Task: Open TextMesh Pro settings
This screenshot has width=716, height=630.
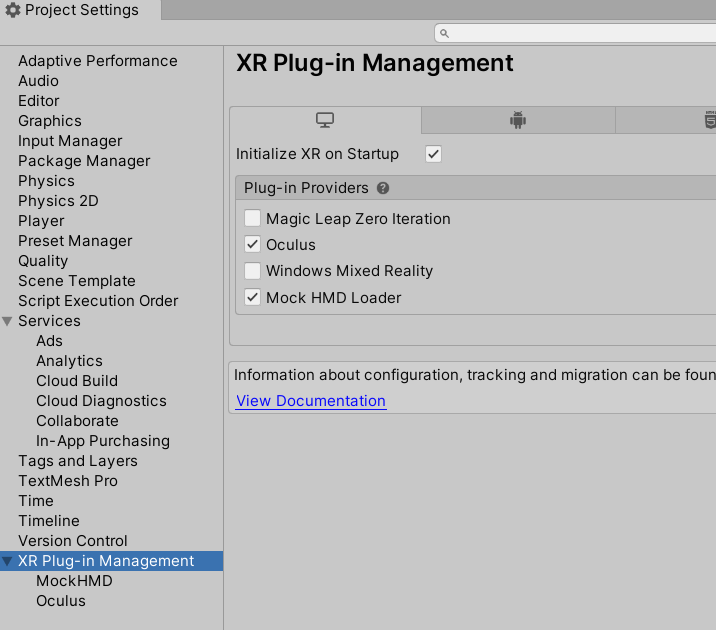Action: tap(68, 481)
